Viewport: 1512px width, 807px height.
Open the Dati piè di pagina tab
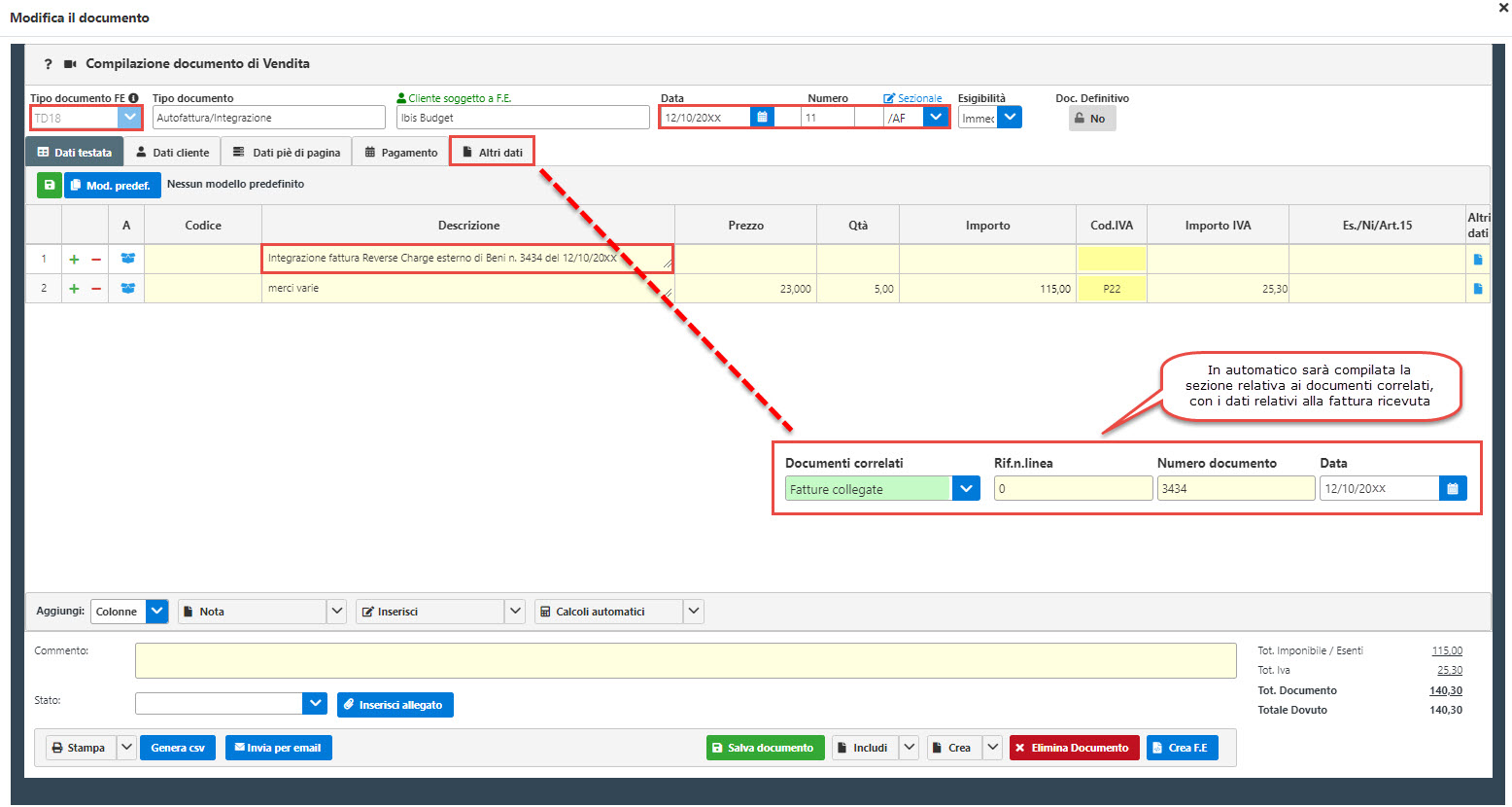[x=287, y=153]
